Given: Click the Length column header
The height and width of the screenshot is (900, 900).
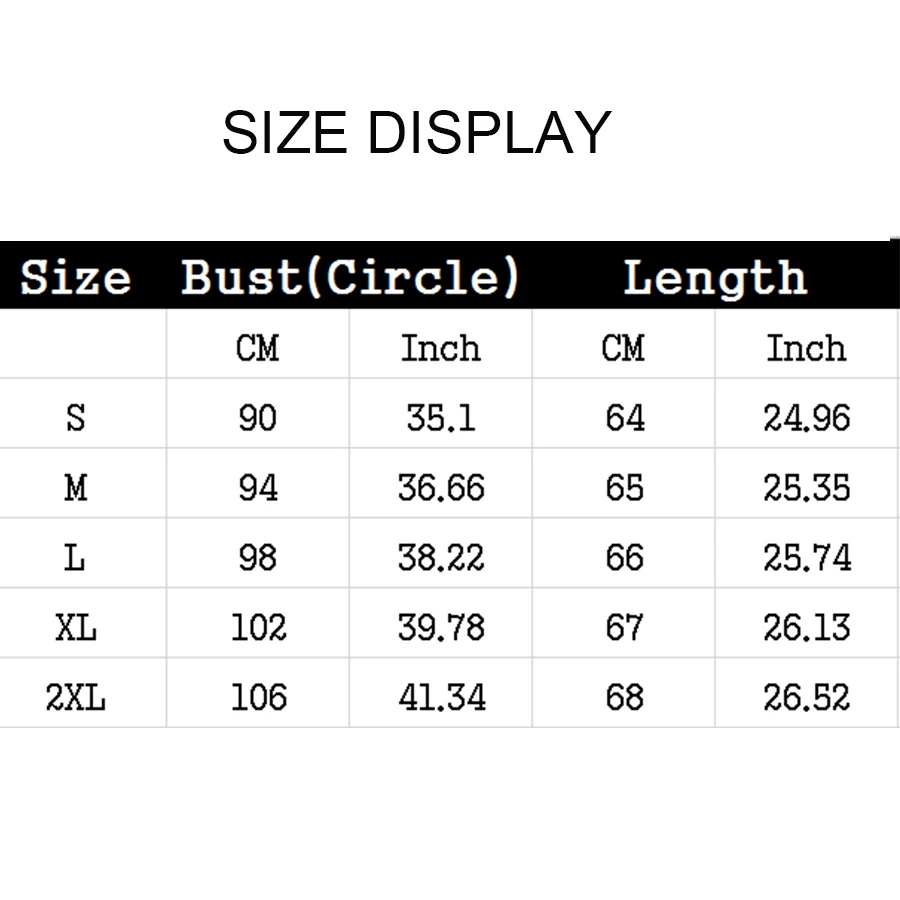Looking at the screenshot, I should coord(715,278).
